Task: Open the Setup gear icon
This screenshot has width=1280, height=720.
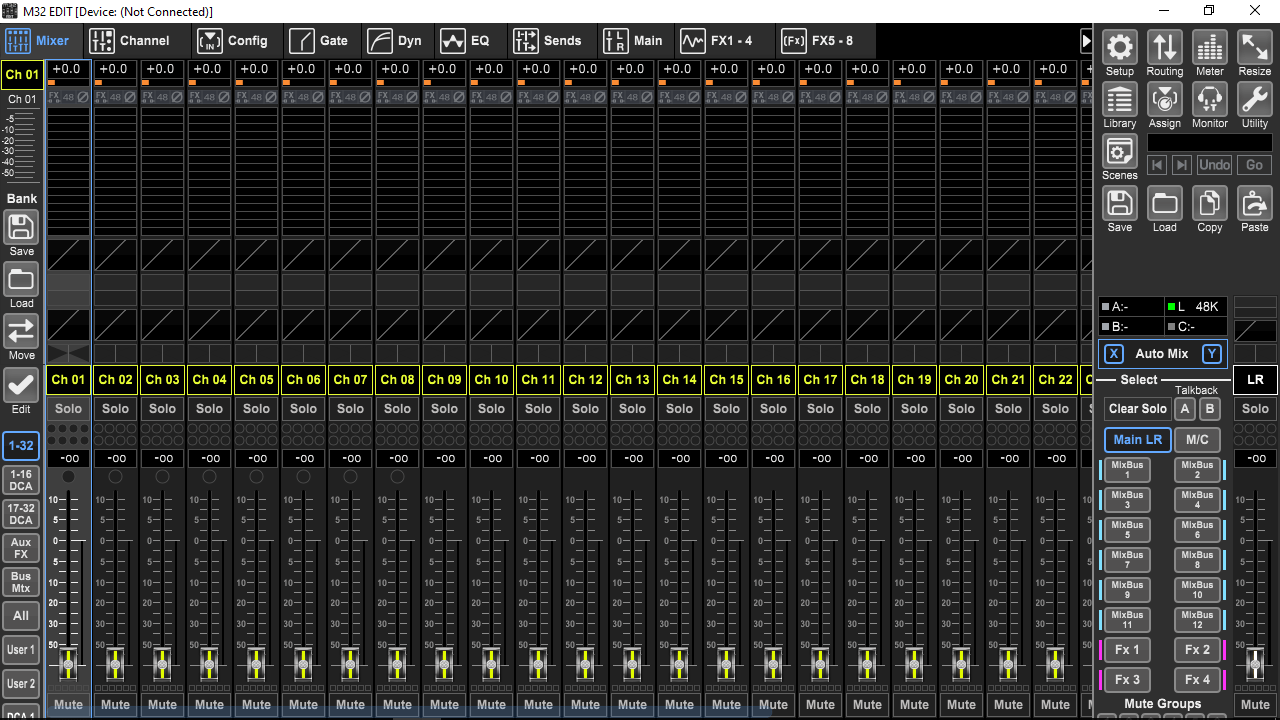Action: coord(1119,47)
